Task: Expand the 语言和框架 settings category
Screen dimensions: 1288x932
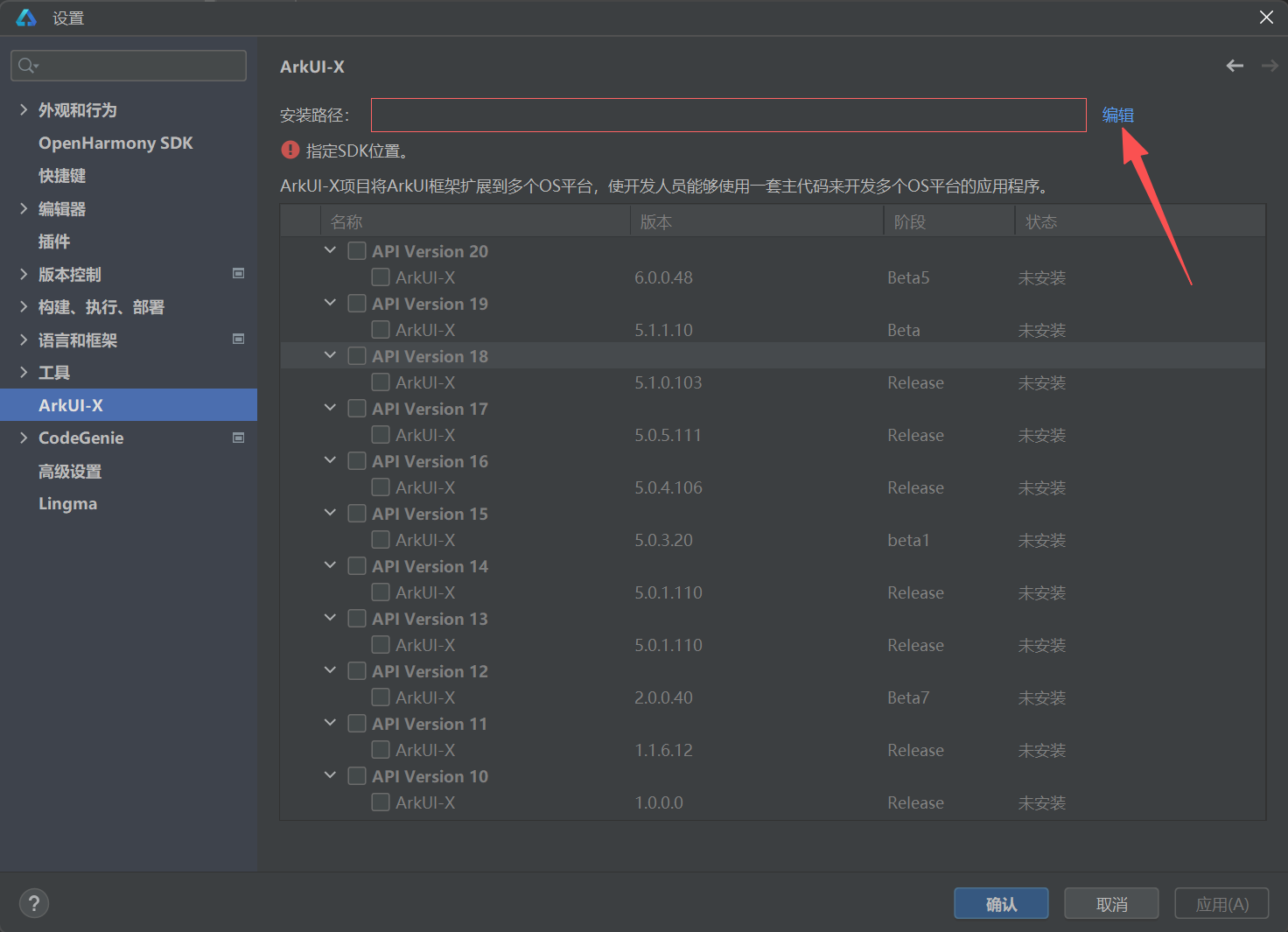Action: 24,340
